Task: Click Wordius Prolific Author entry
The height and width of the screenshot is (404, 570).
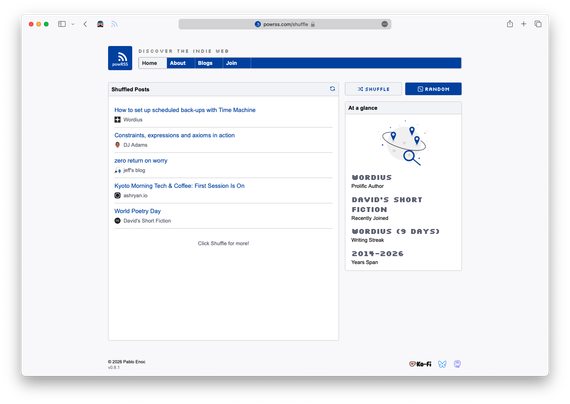Action: point(372,181)
